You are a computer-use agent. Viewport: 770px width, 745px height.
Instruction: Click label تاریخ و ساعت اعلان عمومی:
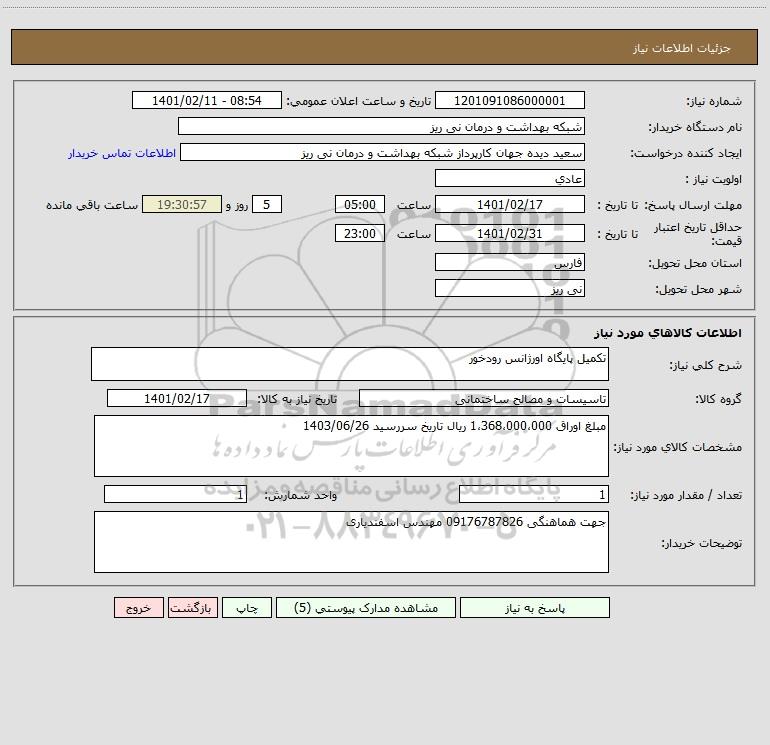pos(359,101)
